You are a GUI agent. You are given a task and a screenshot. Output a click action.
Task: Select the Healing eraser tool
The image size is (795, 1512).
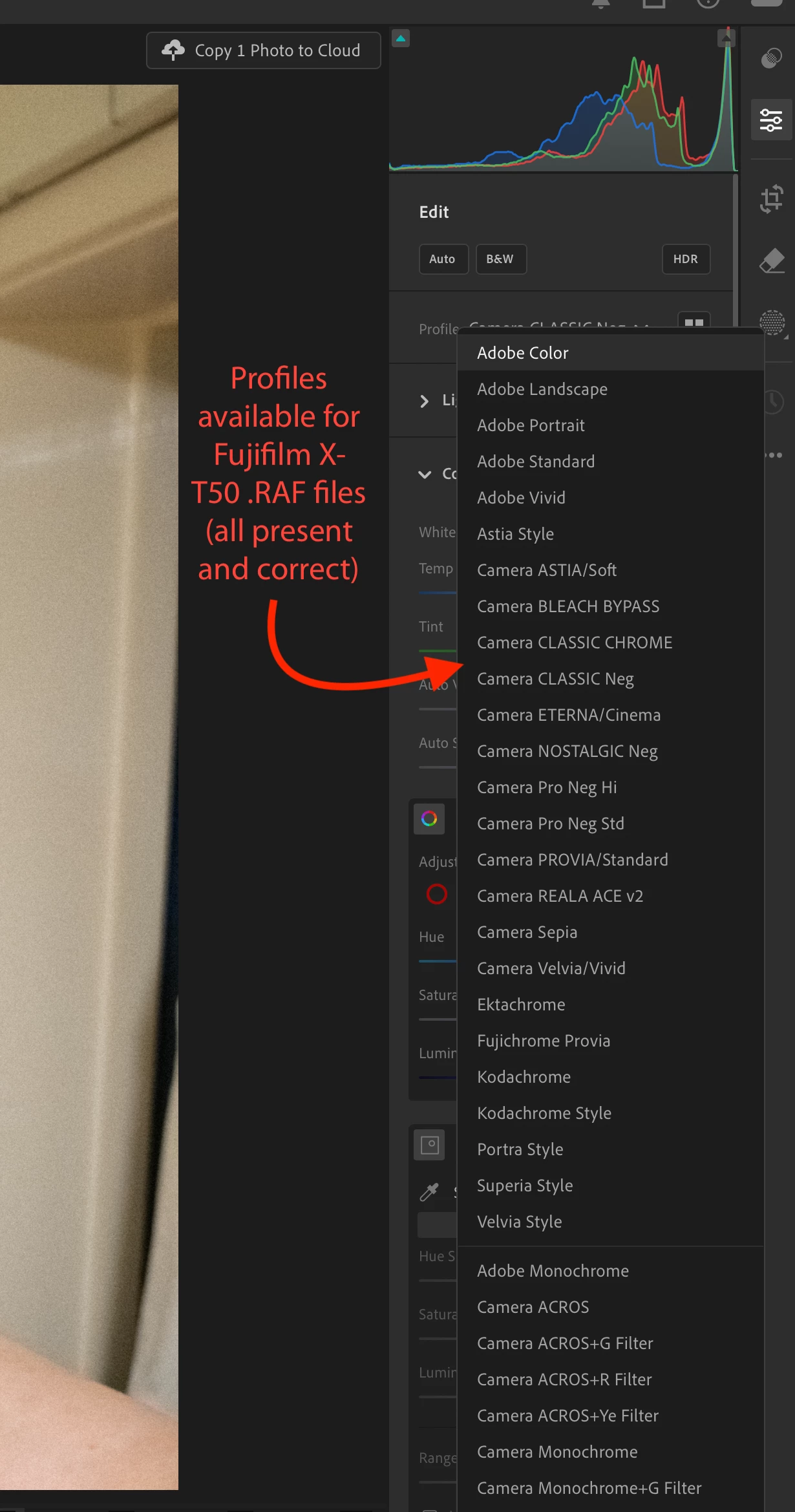point(771,261)
